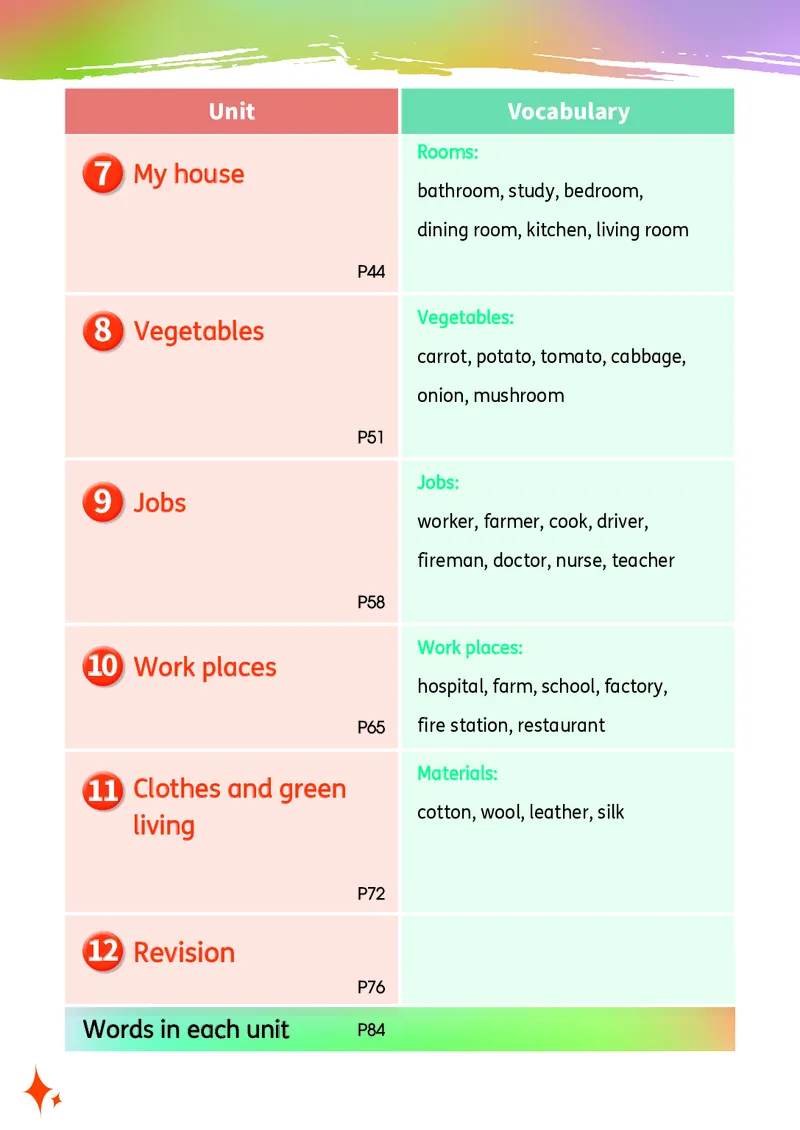
Task: Click the red number 8 circle icon
Action: [x=103, y=331]
